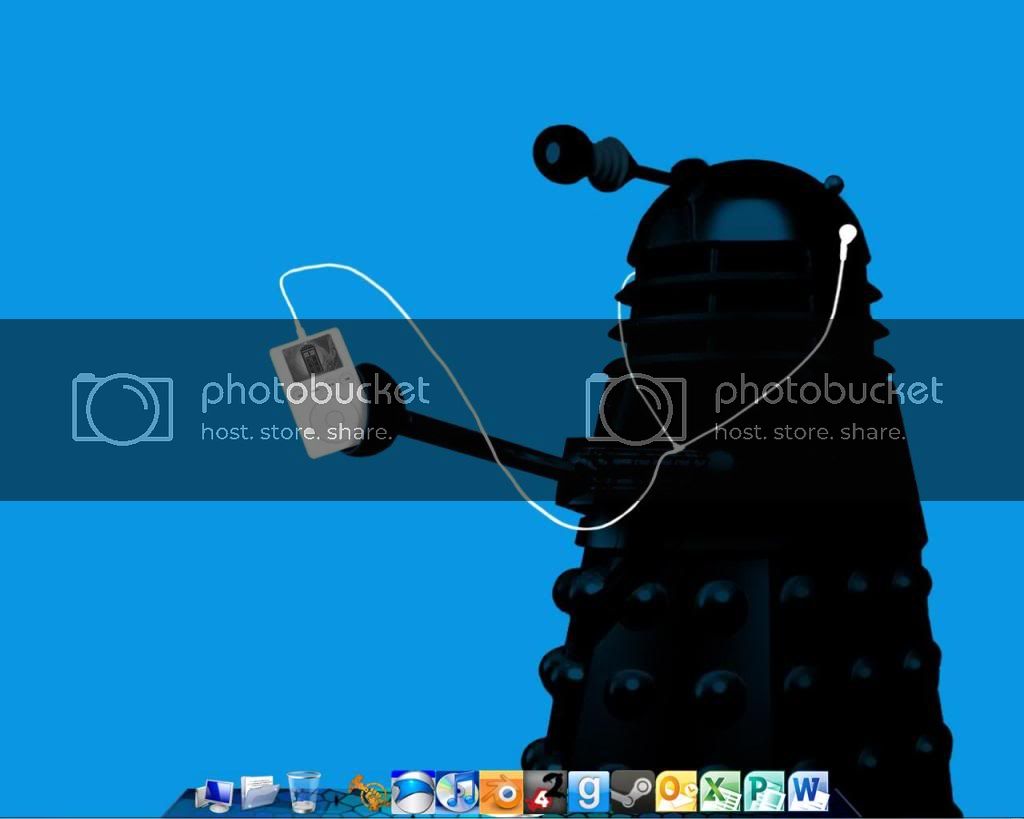Launch Steam from the dock

632,791
